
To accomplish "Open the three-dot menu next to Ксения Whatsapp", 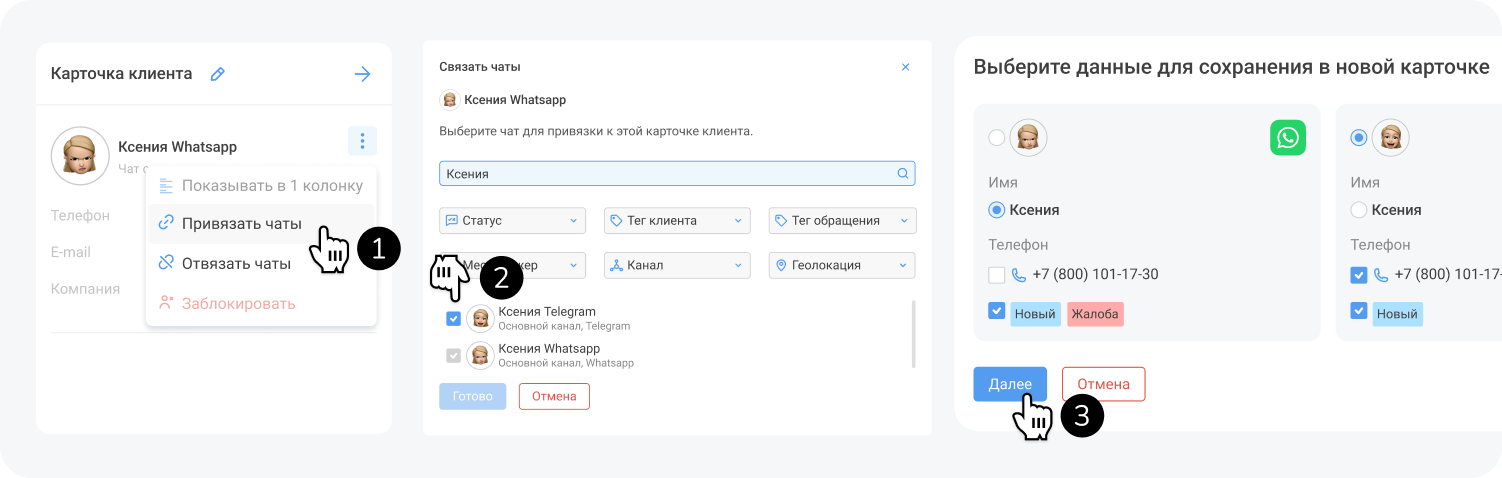I will 362,142.
